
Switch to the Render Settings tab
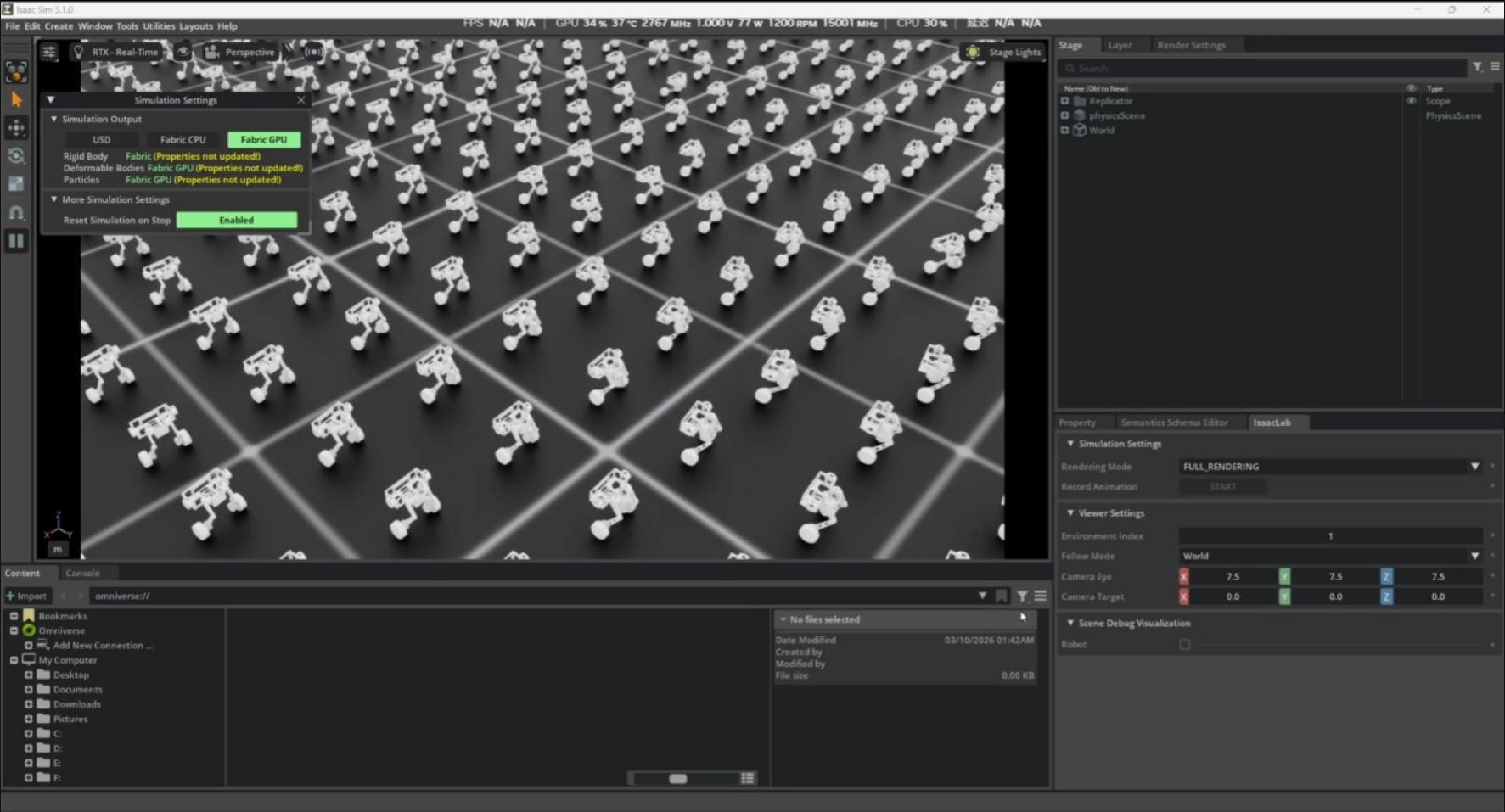point(1191,45)
